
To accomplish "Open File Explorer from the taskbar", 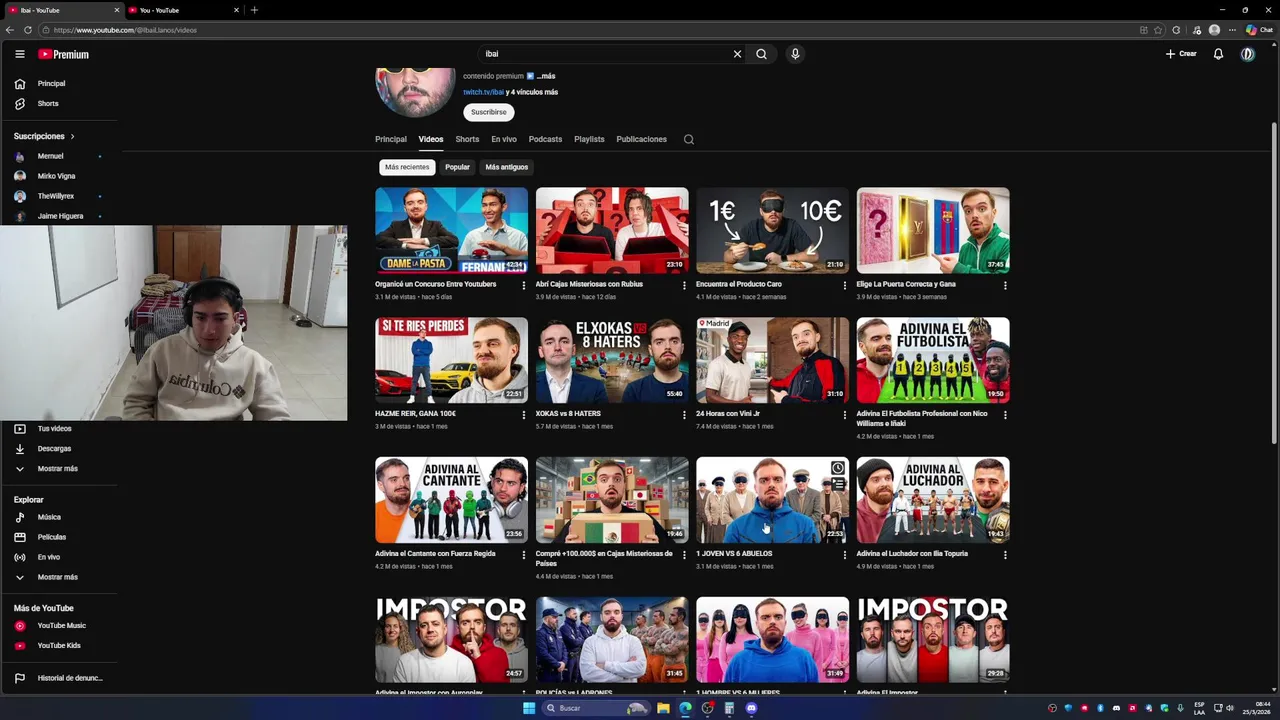I will tap(663, 708).
